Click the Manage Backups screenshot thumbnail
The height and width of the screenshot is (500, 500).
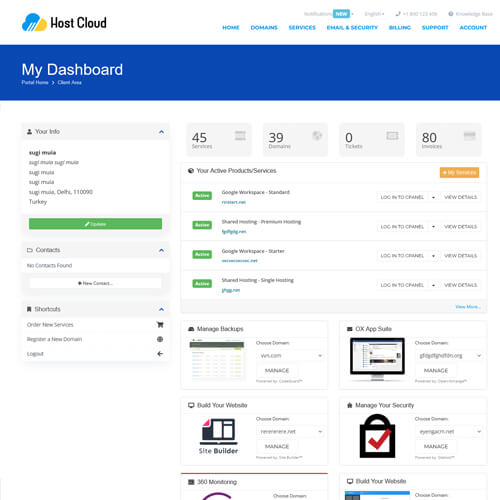(217, 360)
